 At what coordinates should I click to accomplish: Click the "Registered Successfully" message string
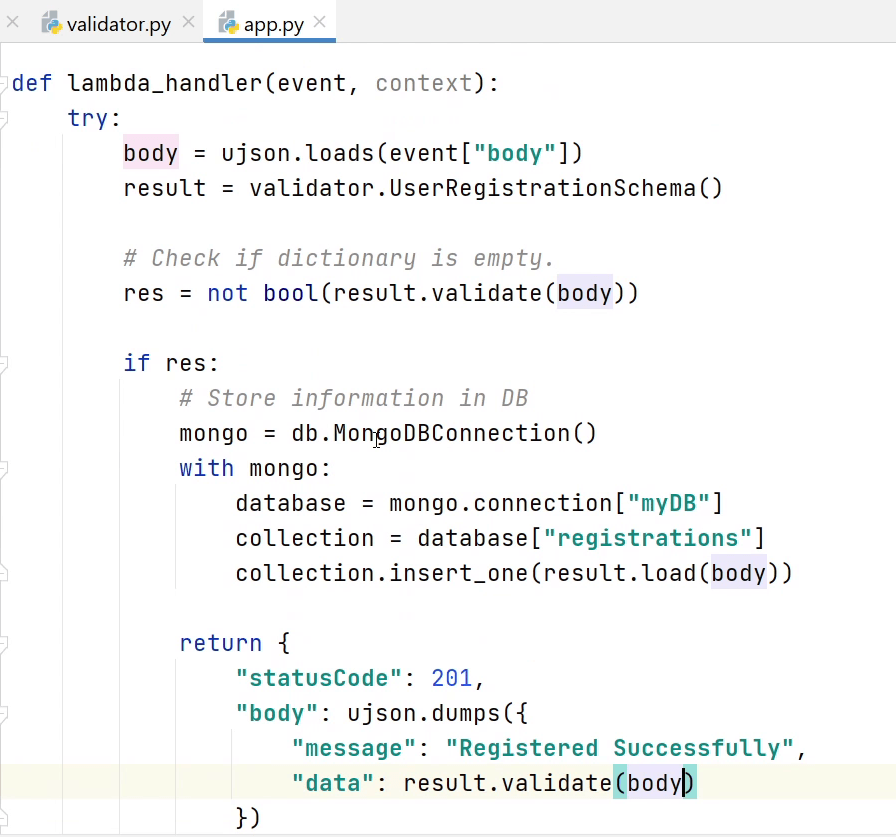(621, 748)
